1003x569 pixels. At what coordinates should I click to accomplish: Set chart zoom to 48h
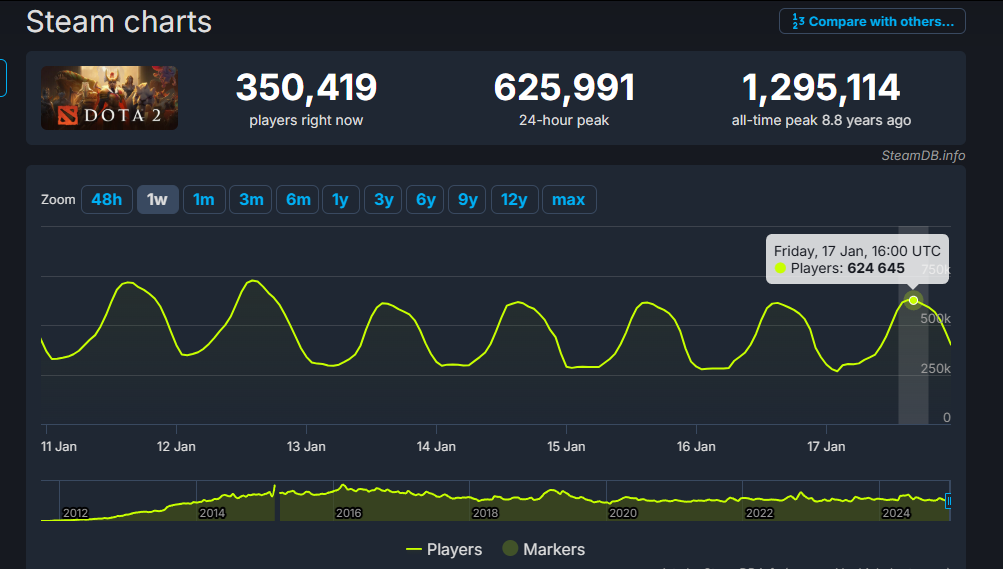click(x=106, y=199)
